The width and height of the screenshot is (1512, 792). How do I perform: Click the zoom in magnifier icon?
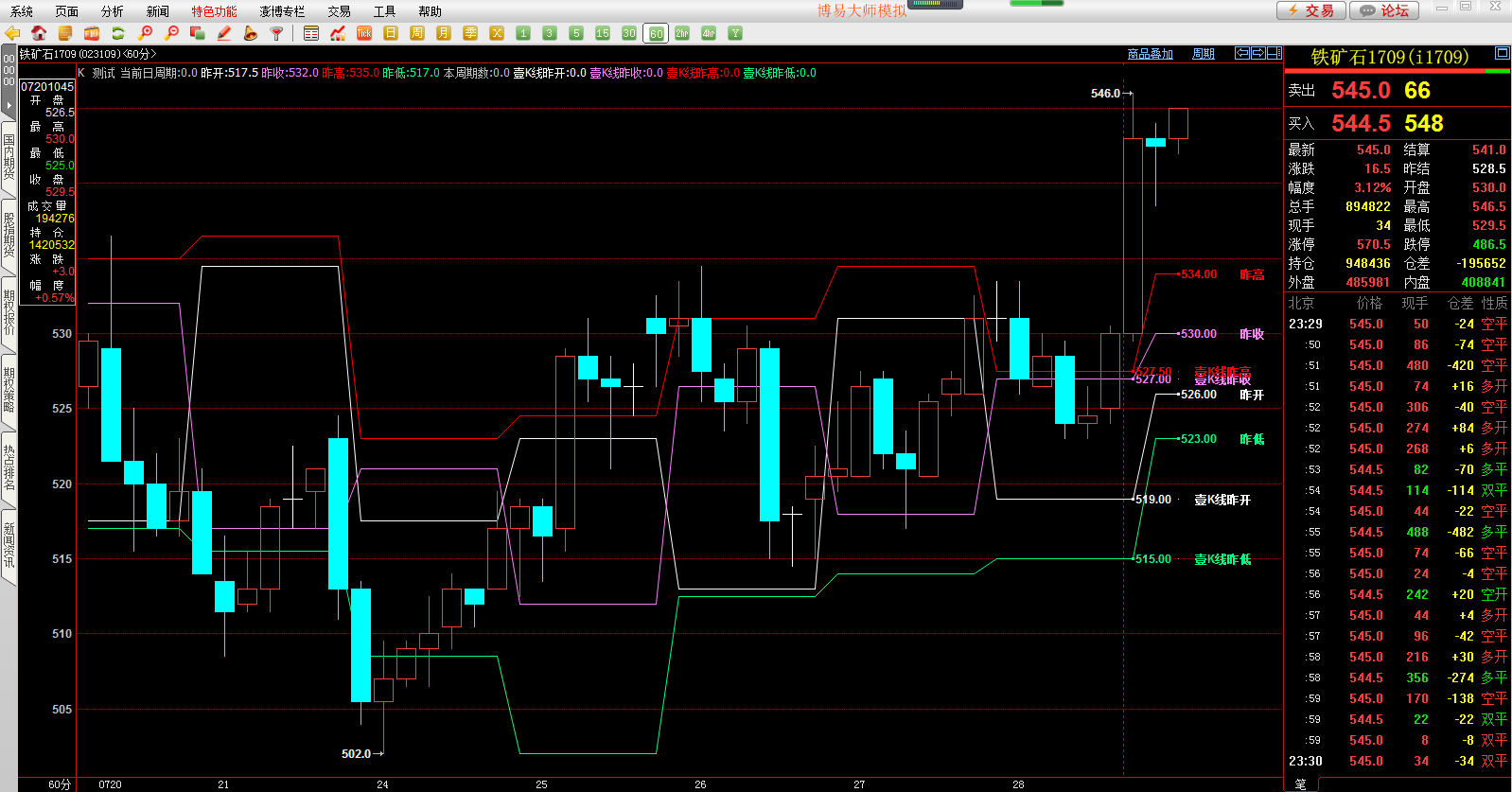[x=145, y=33]
